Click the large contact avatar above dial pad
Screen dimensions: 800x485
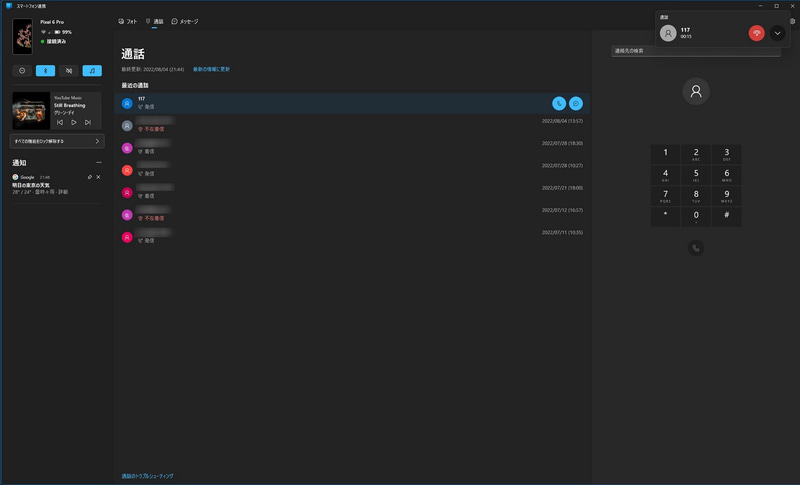[696, 91]
